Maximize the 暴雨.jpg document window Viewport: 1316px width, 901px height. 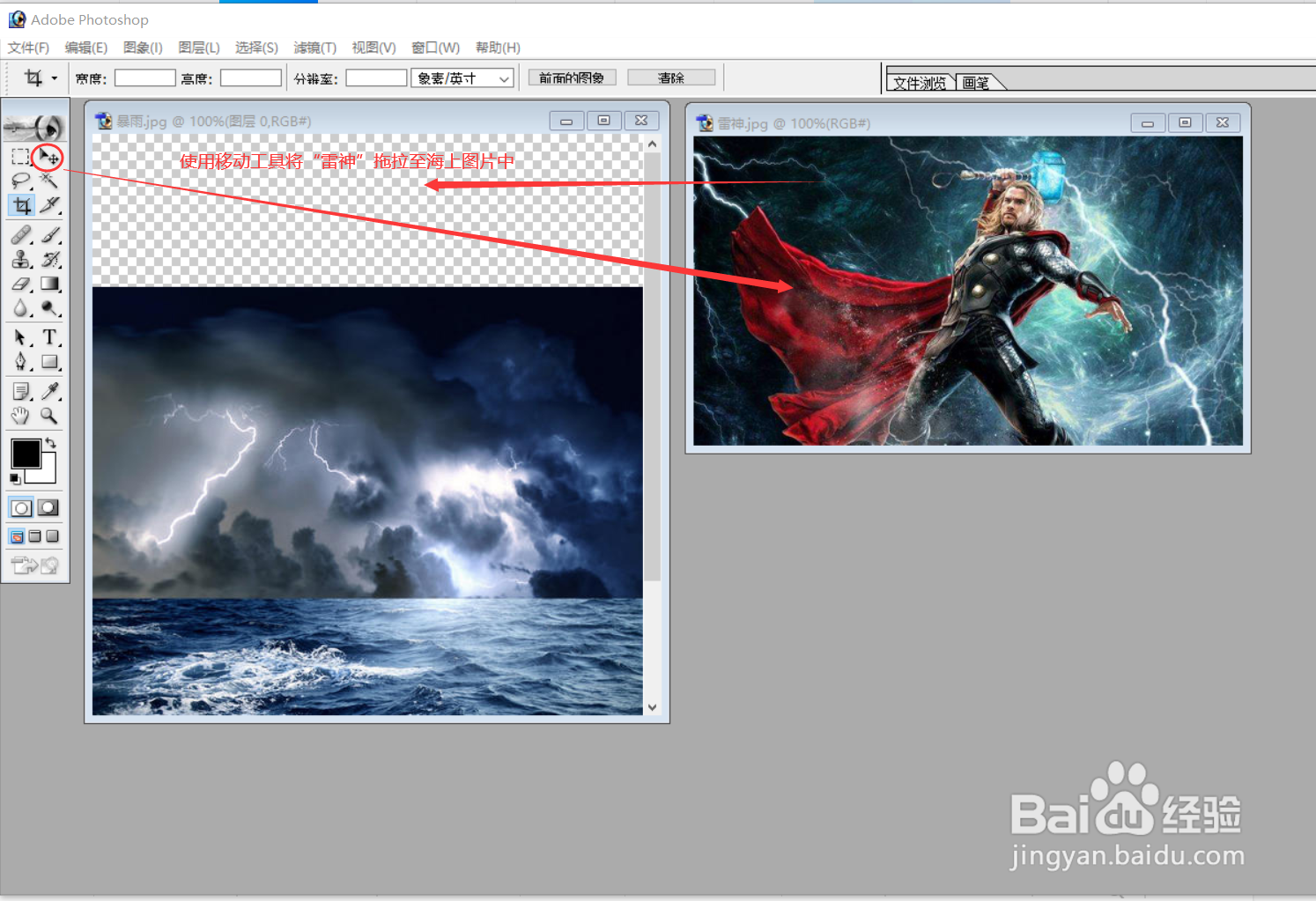pos(604,121)
